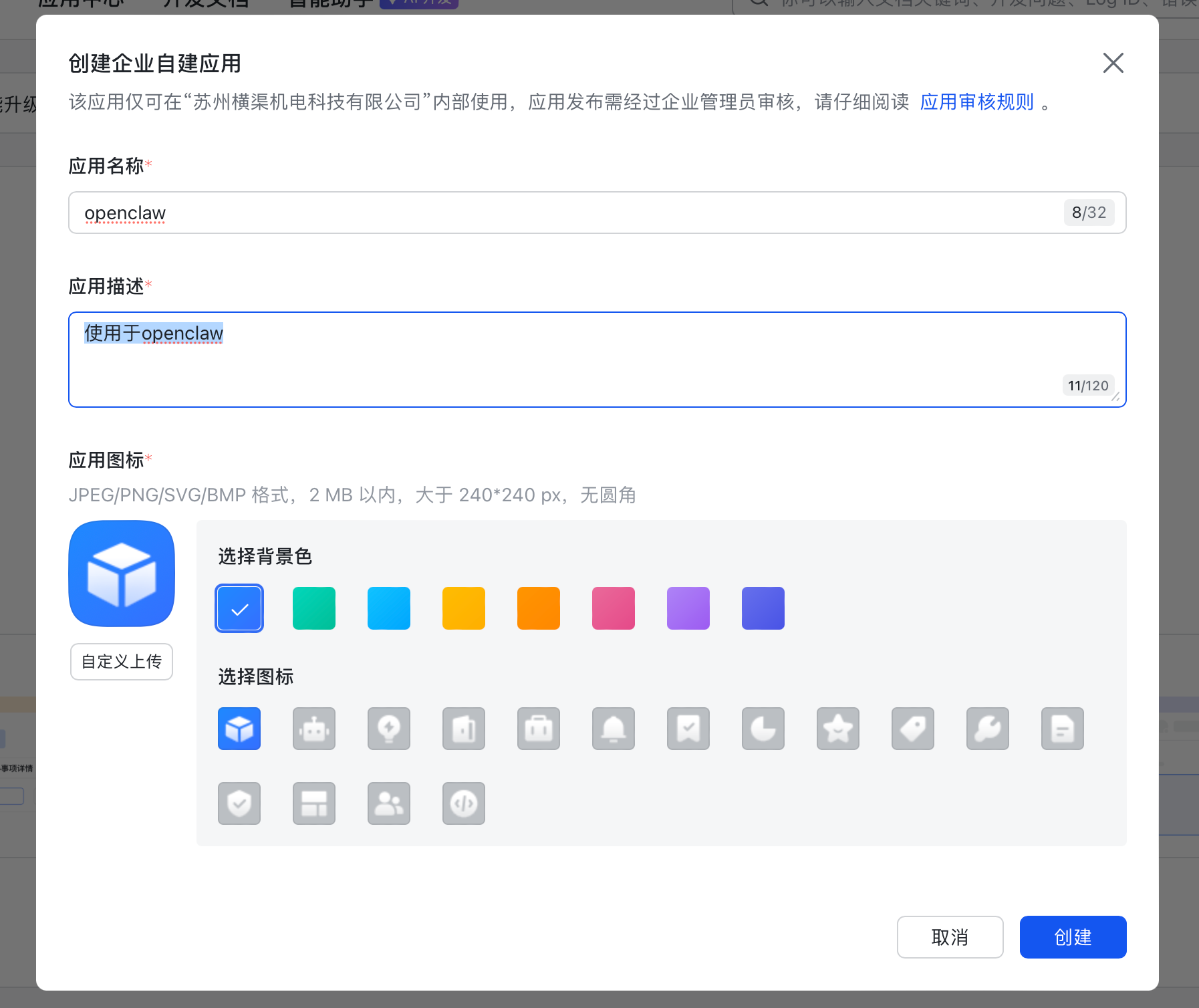The width and height of the screenshot is (1199, 1008).
Task: Select the bell notification icon
Action: coord(614,729)
